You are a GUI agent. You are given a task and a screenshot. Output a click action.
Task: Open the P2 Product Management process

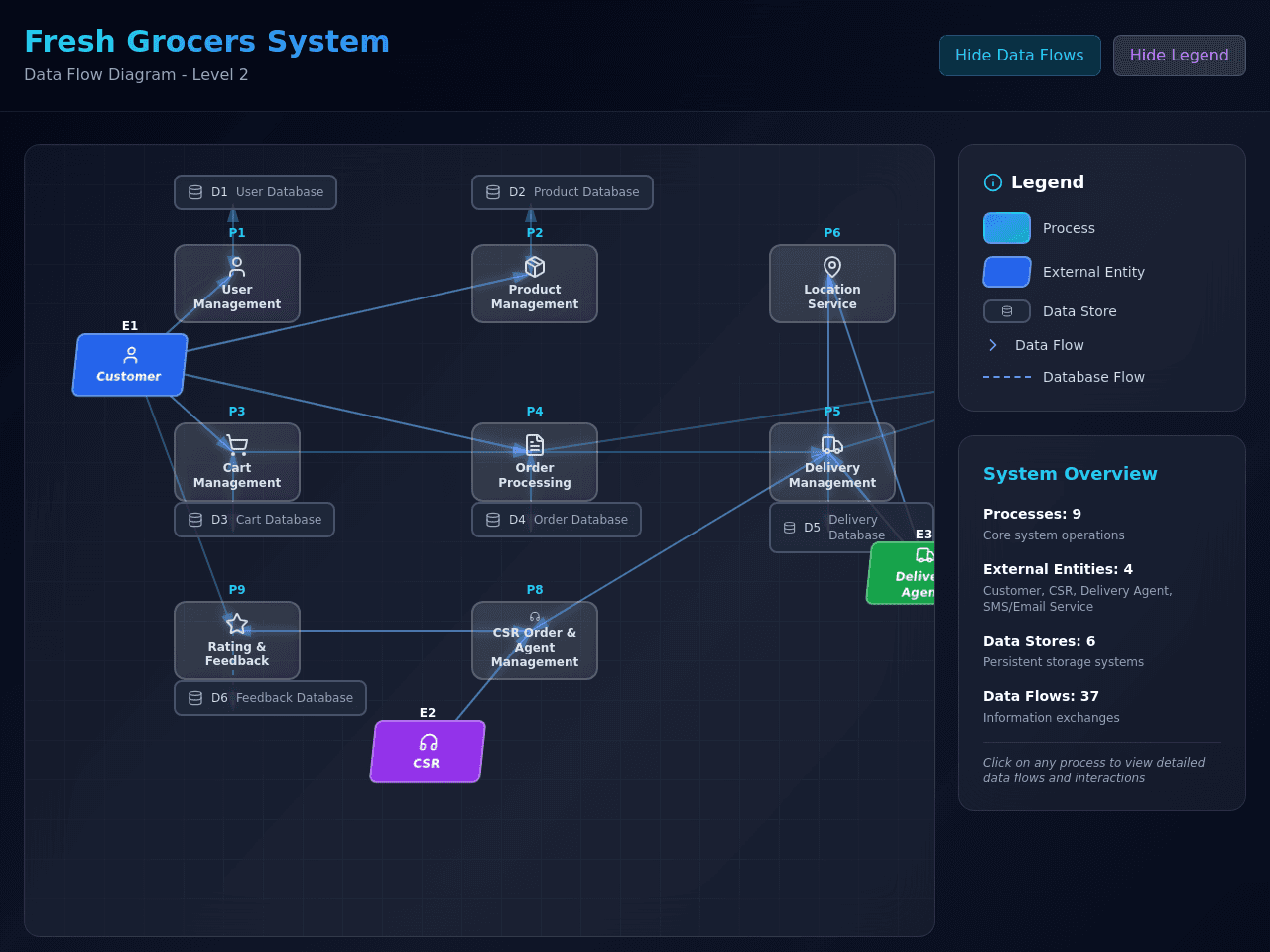pyautogui.click(x=535, y=284)
